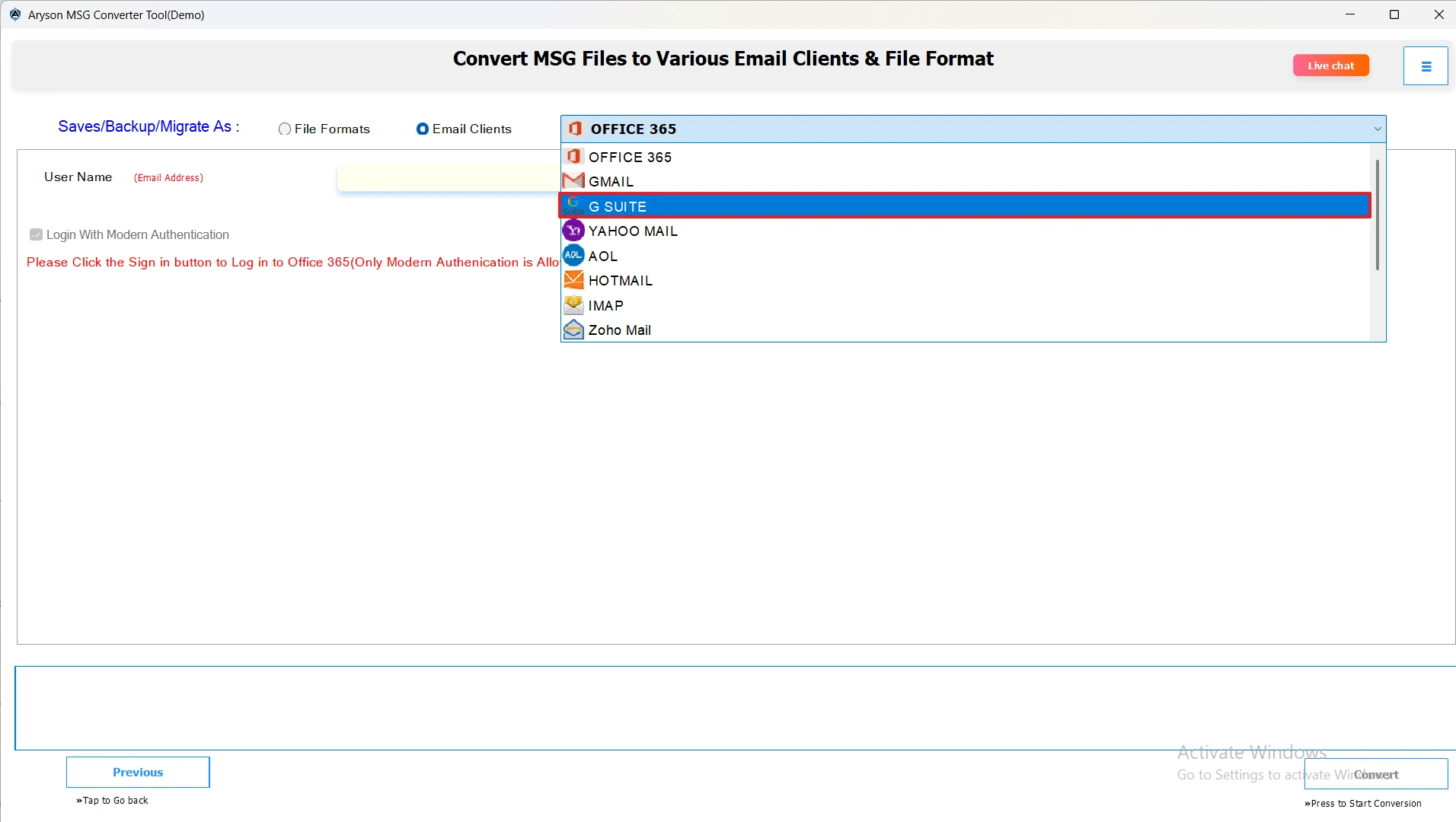The image size is (1456, 822).
Task: Select the Email Clients radio button
Action: [x=423, y=129]
